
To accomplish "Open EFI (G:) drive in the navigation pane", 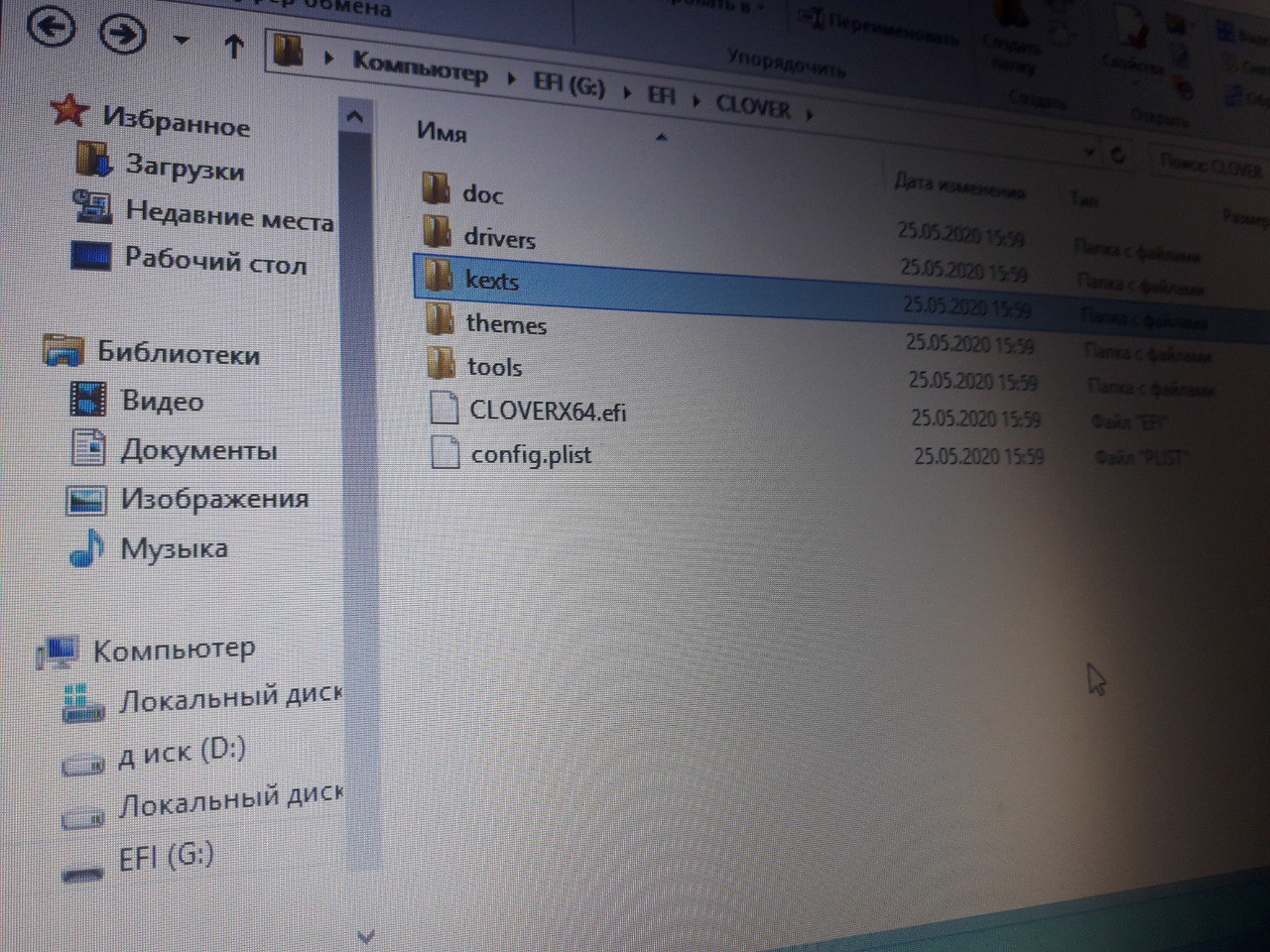I will (x=166, y=856).
